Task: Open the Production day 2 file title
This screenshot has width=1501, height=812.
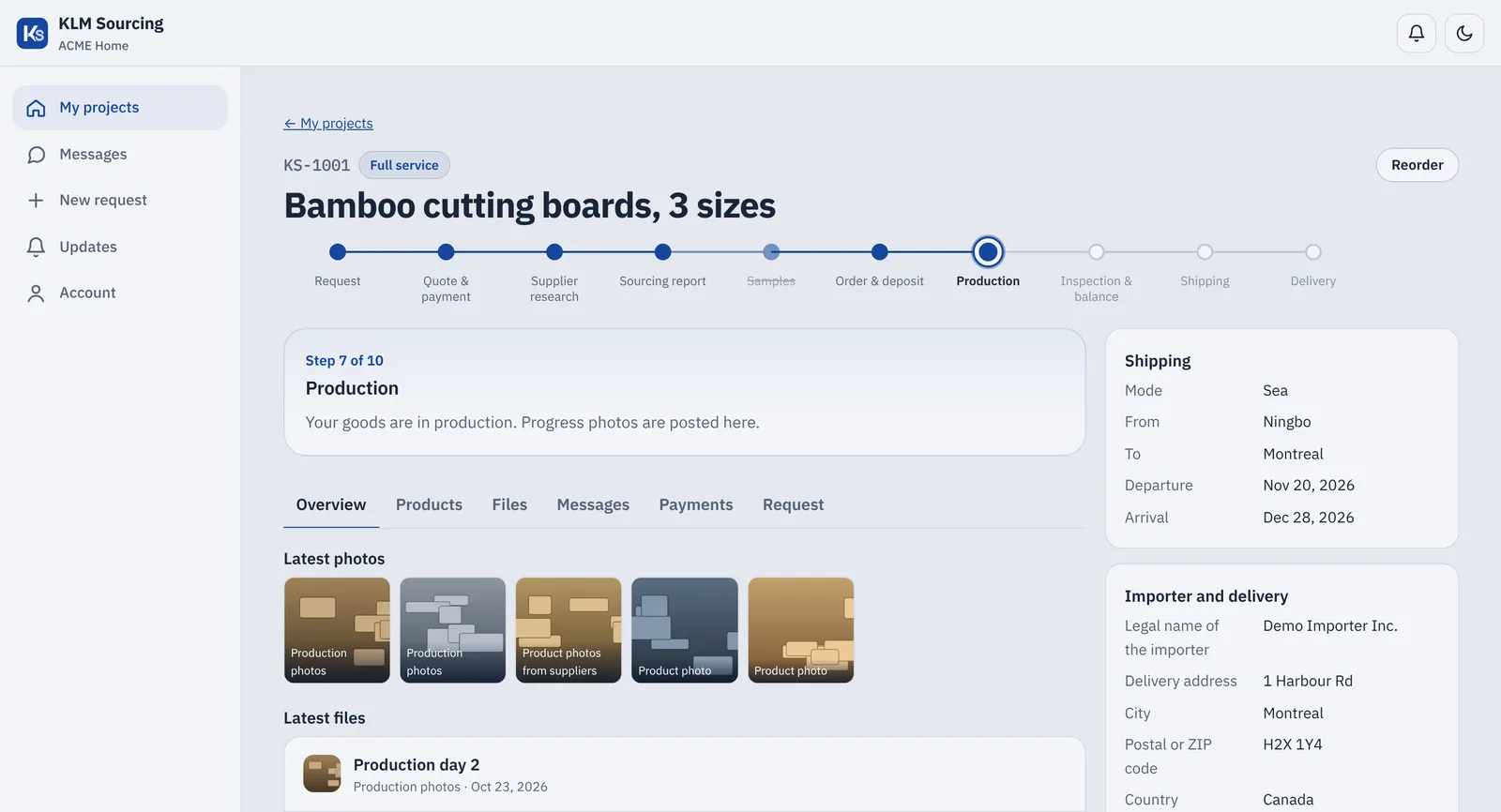Action: tap(417, 765)
